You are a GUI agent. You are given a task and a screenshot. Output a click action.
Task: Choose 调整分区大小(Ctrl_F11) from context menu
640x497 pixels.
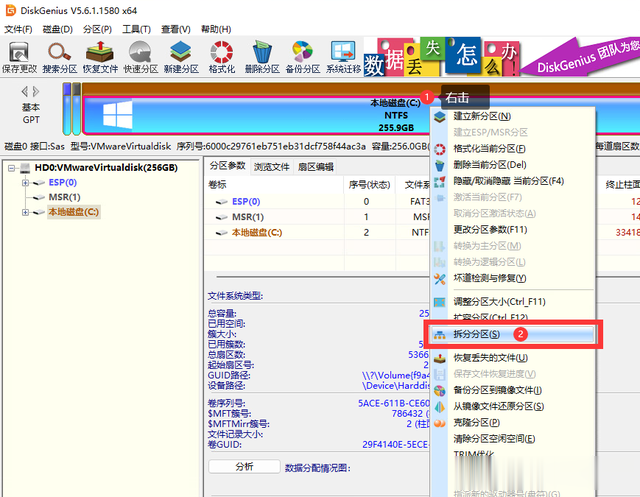coord(513,302)
